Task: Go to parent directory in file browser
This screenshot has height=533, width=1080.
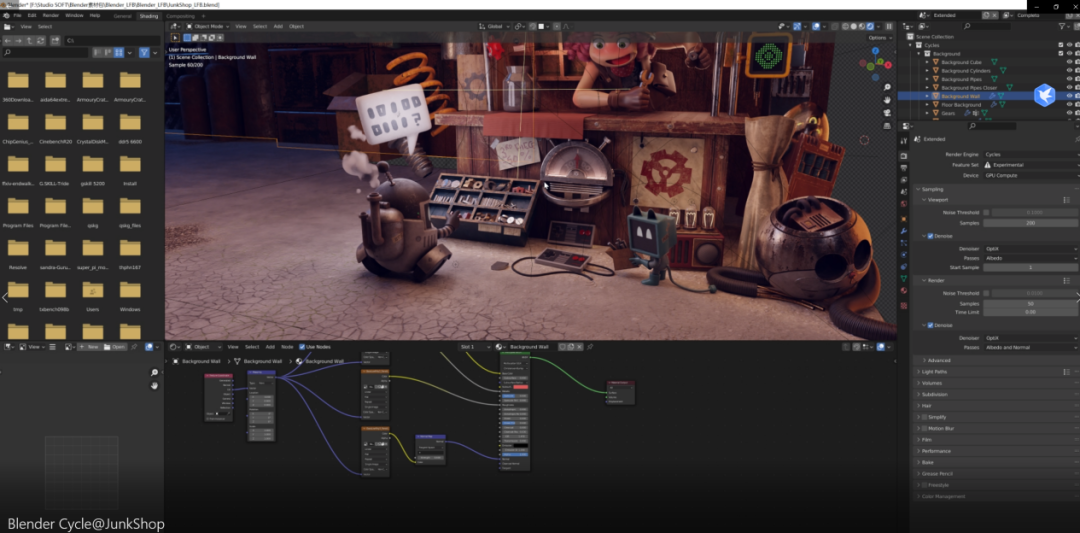Action: click(x=30, y=41)
